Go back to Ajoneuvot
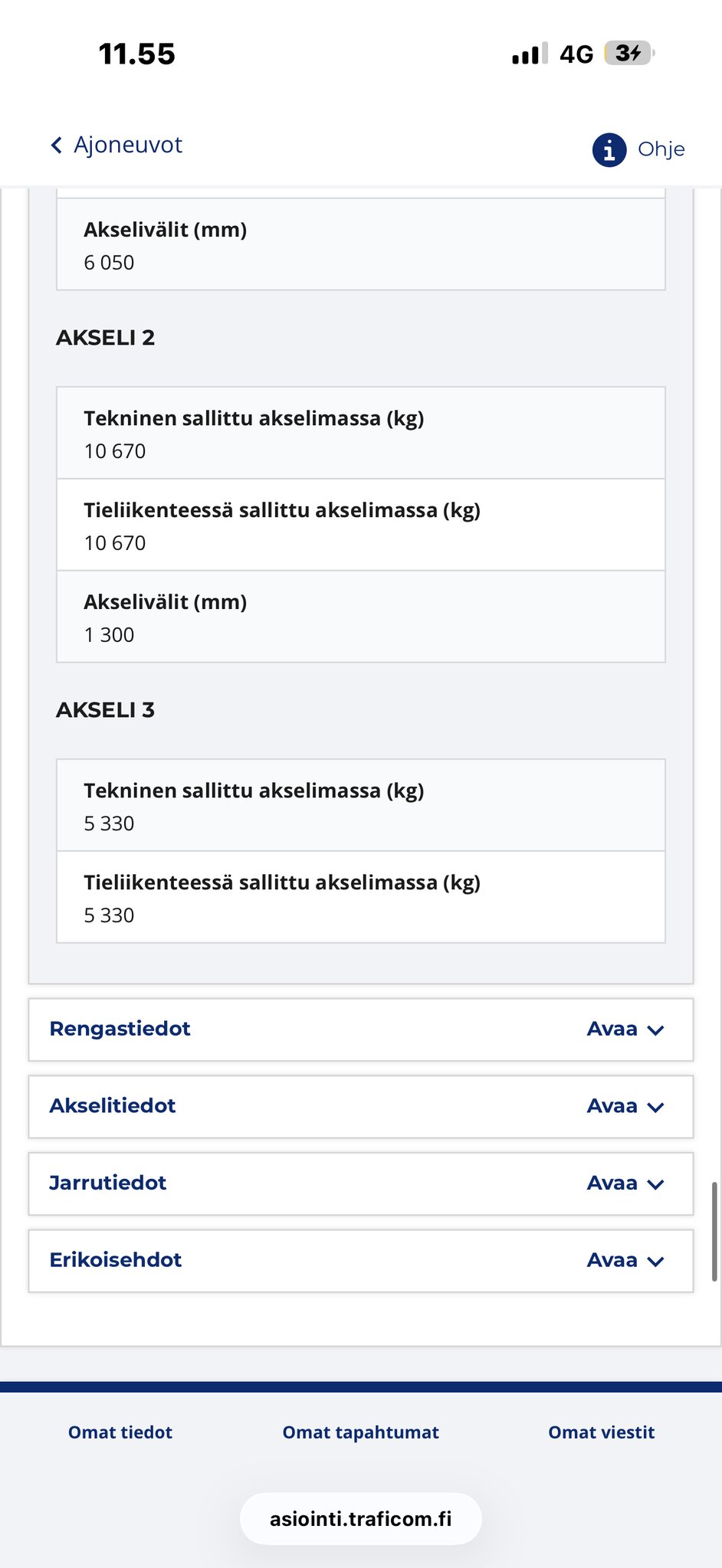Viewport: 722px width, 1568px height. 127,145
